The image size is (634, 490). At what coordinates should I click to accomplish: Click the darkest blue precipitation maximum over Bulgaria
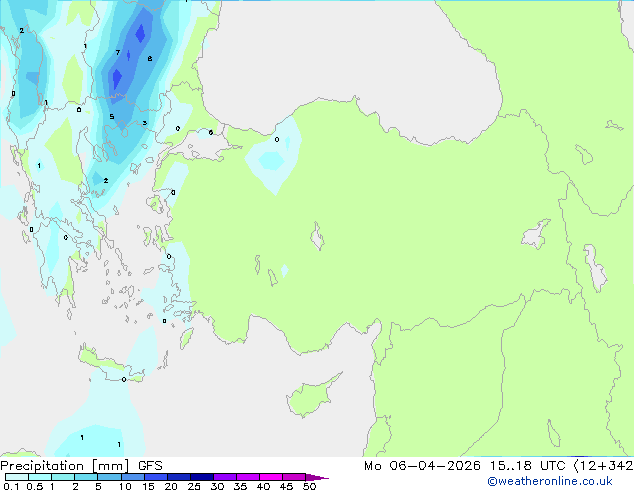pyautogui.click(x=140, y=33)
